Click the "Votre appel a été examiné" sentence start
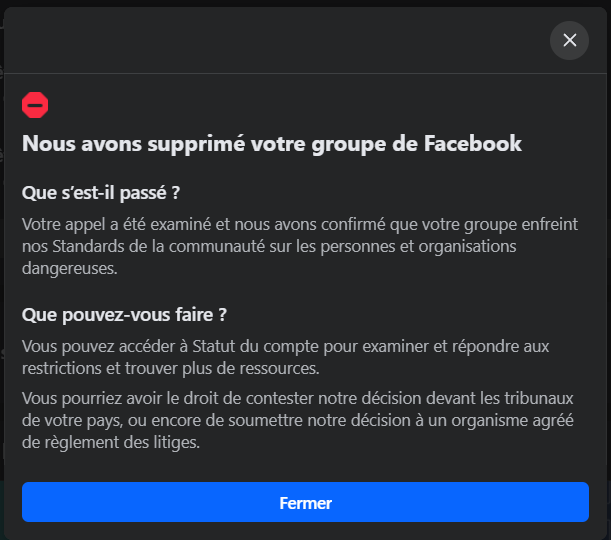 pyautogui.click(x=110, y=224)
